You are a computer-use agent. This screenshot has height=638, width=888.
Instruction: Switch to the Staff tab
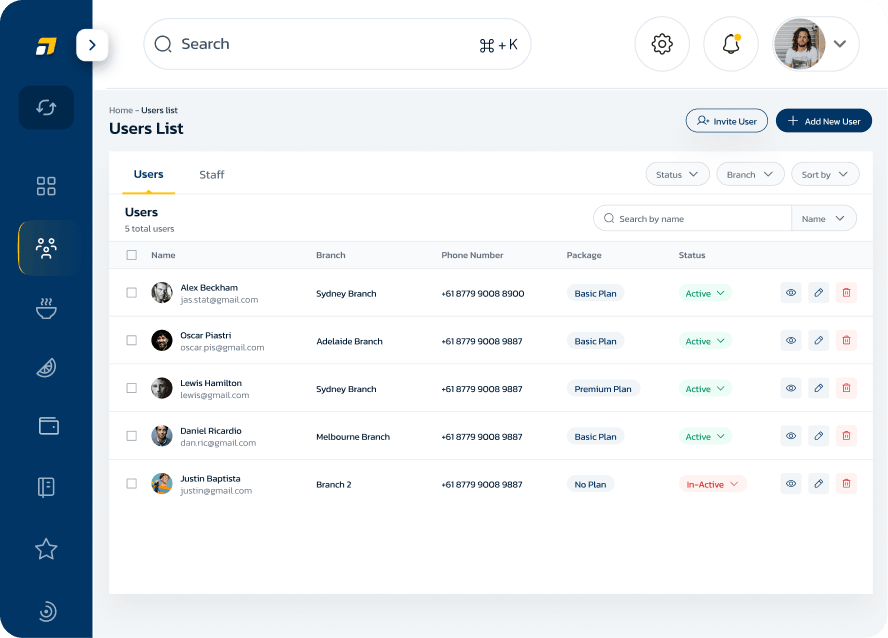click(x=211, y=175)
